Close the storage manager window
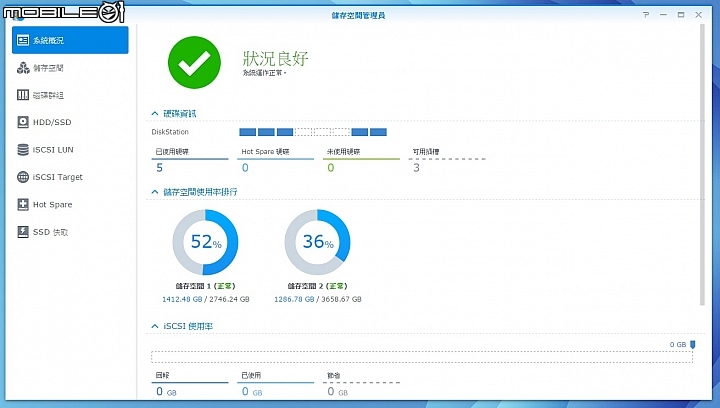Image resolution: width=720 pixels, height=408 pixels. click(698, 15)
